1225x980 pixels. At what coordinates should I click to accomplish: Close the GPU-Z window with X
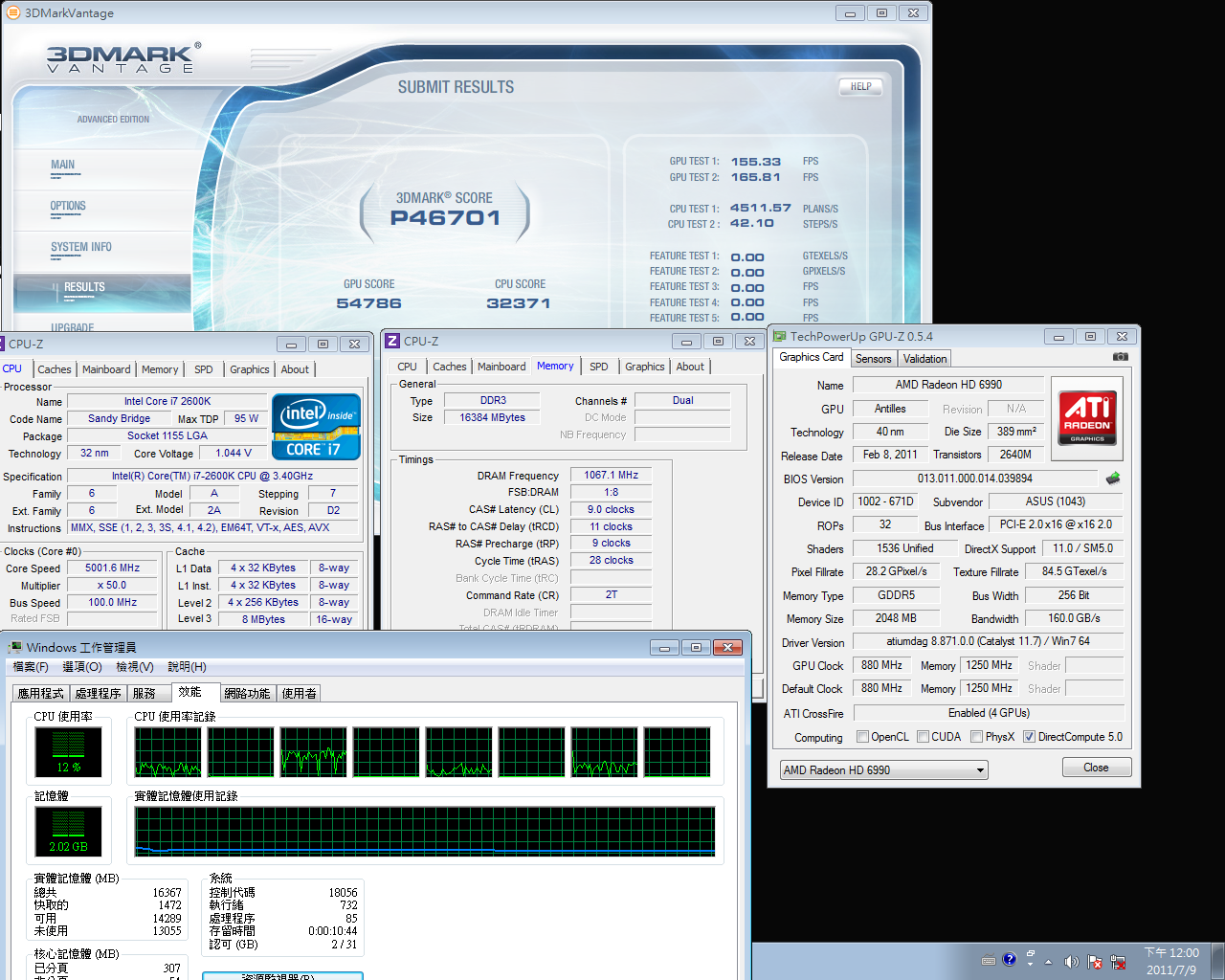click(1122, 336)
